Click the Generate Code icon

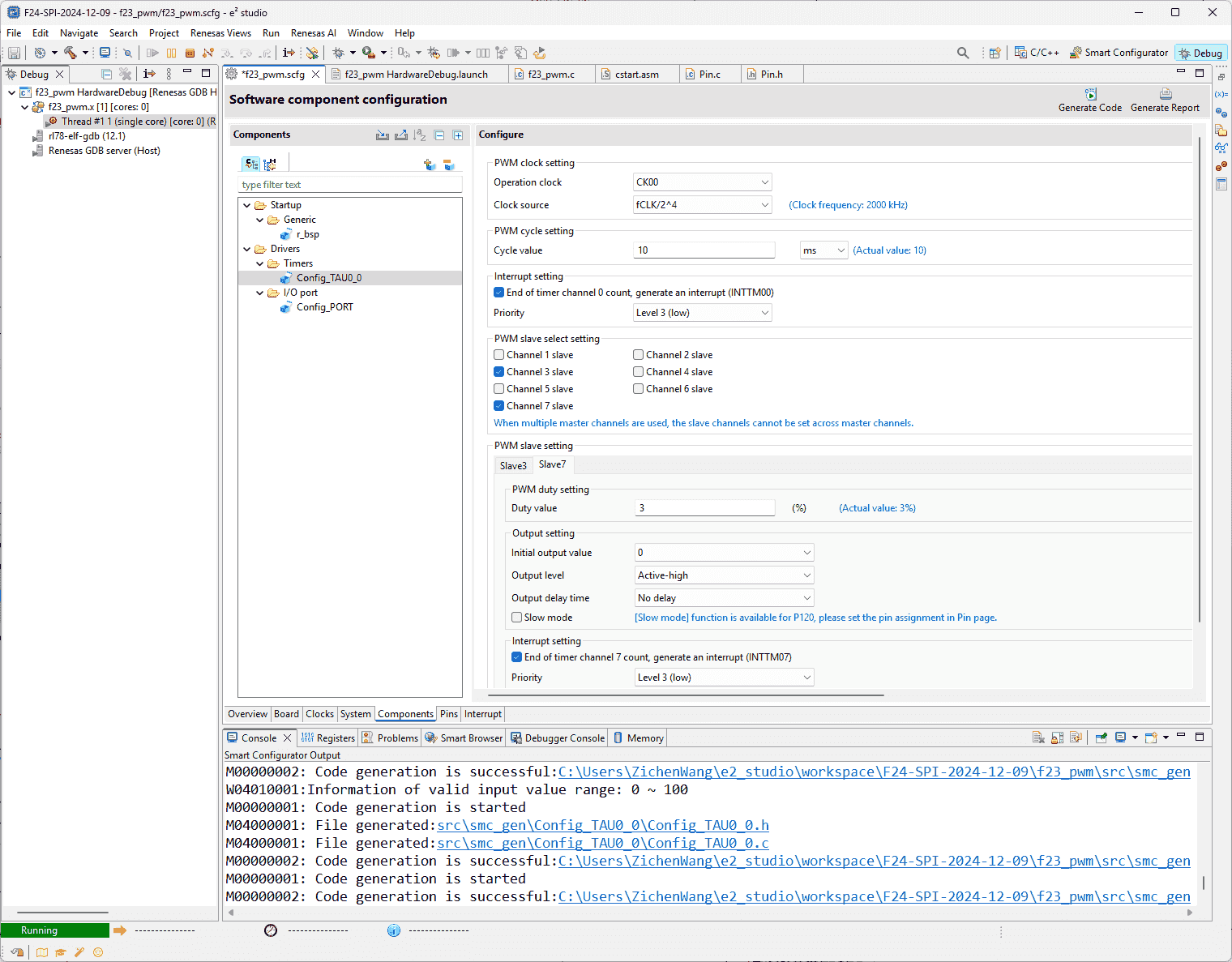tap(1089, 95)
